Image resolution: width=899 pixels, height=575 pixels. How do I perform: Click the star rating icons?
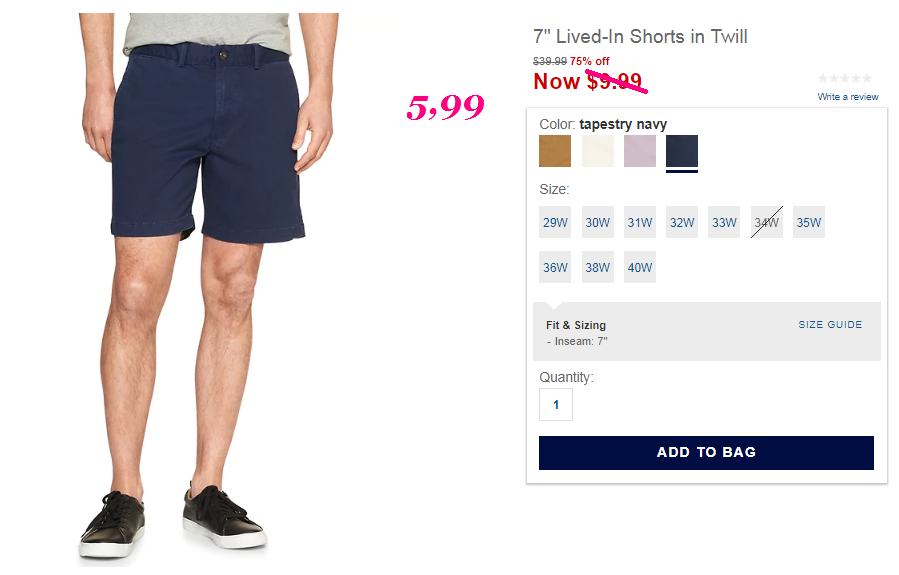[845, 78]
